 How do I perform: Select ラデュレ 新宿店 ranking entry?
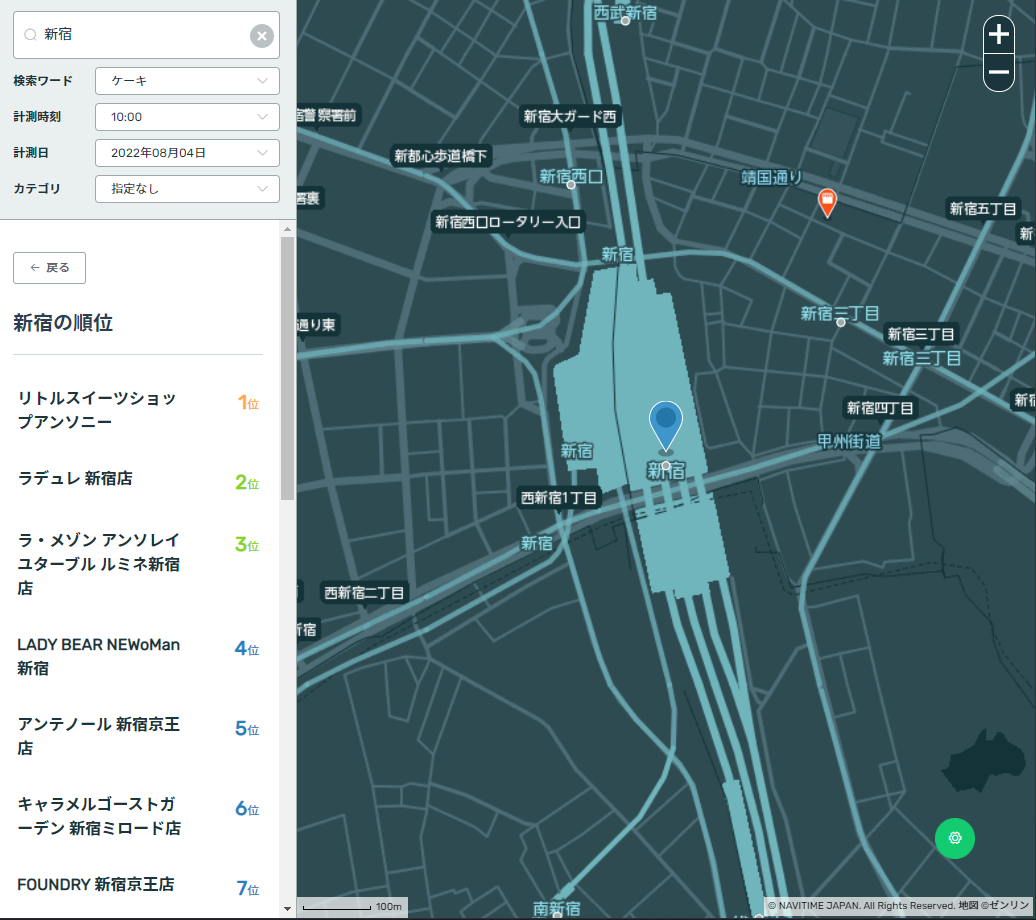click(138, 479)
